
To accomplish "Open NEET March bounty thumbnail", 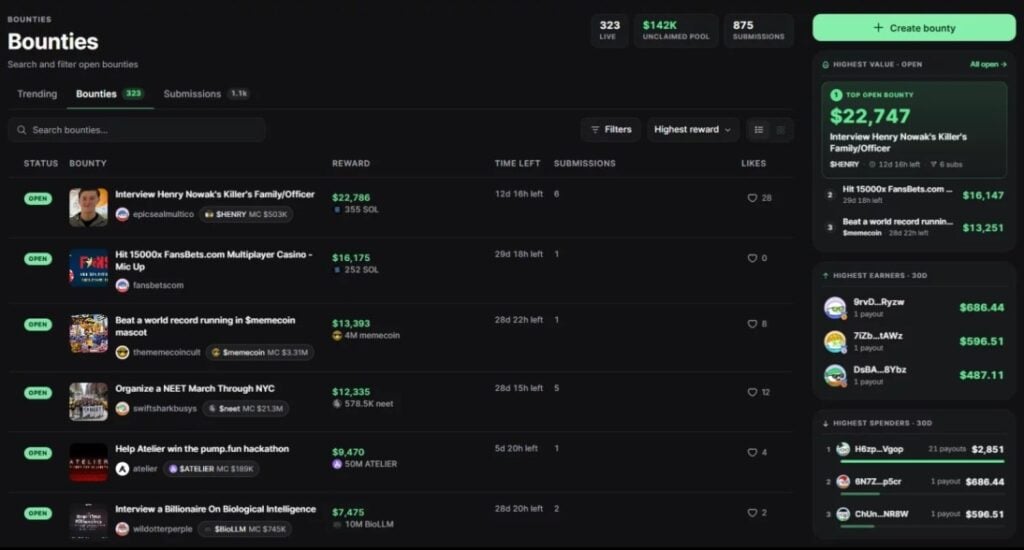I will pos(89,401).
